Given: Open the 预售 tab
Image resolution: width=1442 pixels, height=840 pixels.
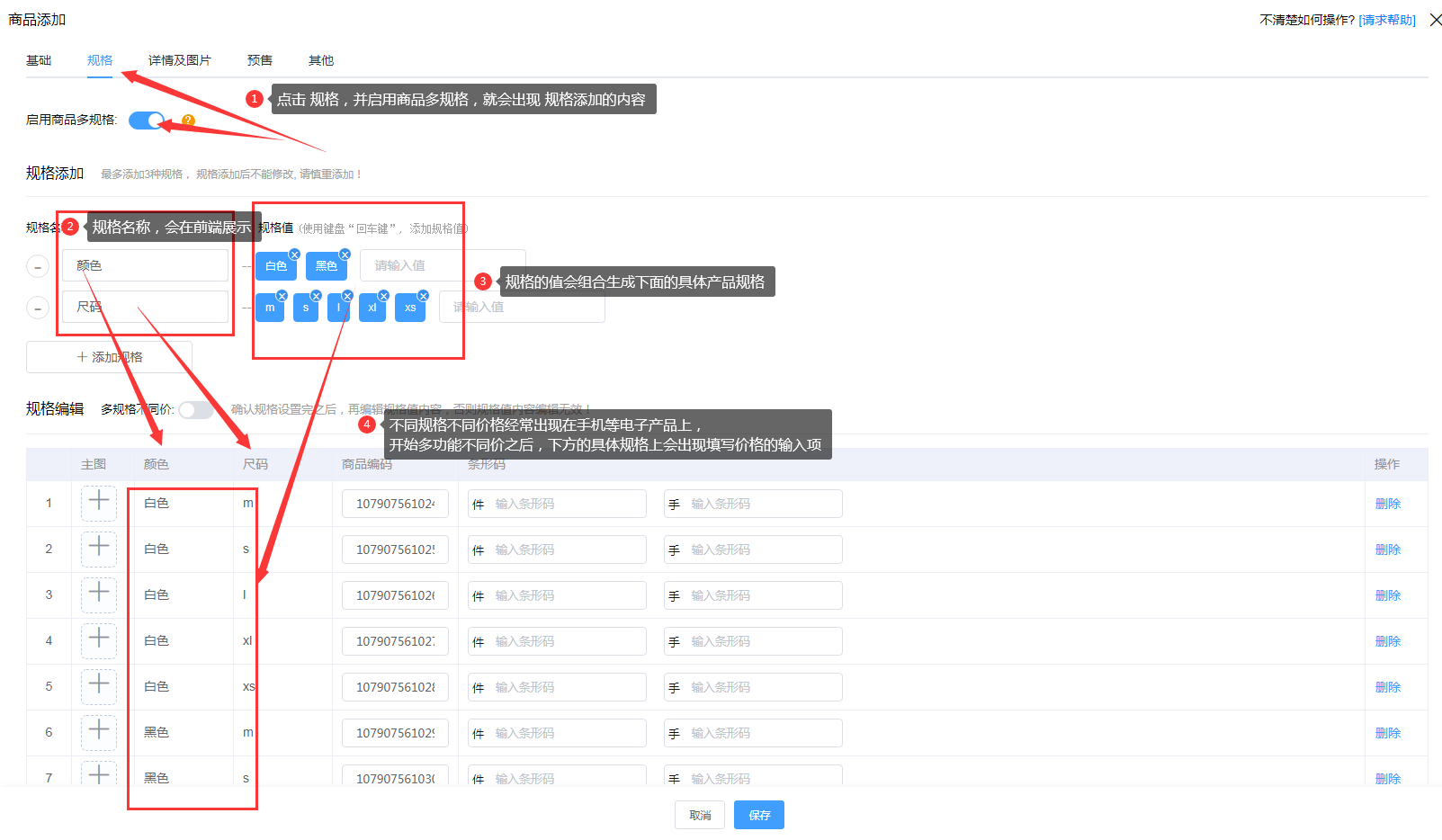Looking at the screenshot, I should 259,60.
